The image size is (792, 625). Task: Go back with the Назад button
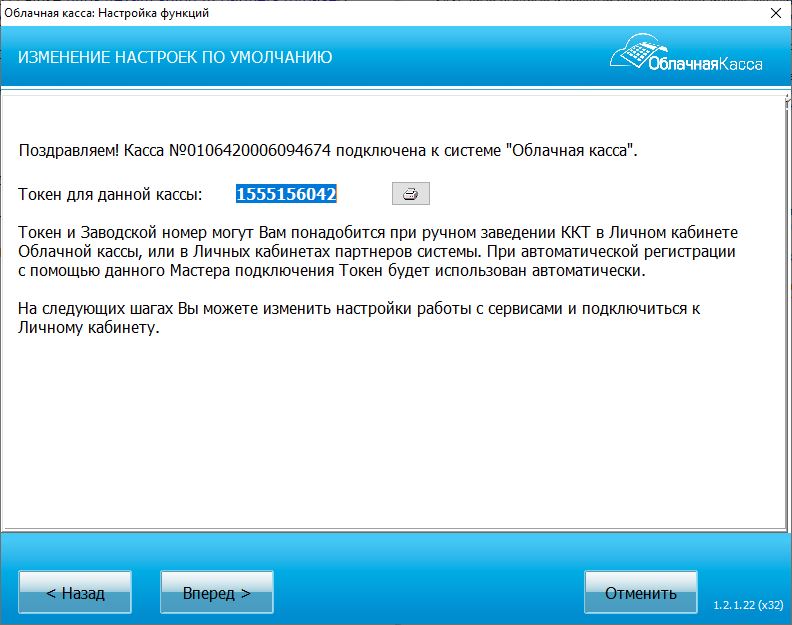[75, 593]
